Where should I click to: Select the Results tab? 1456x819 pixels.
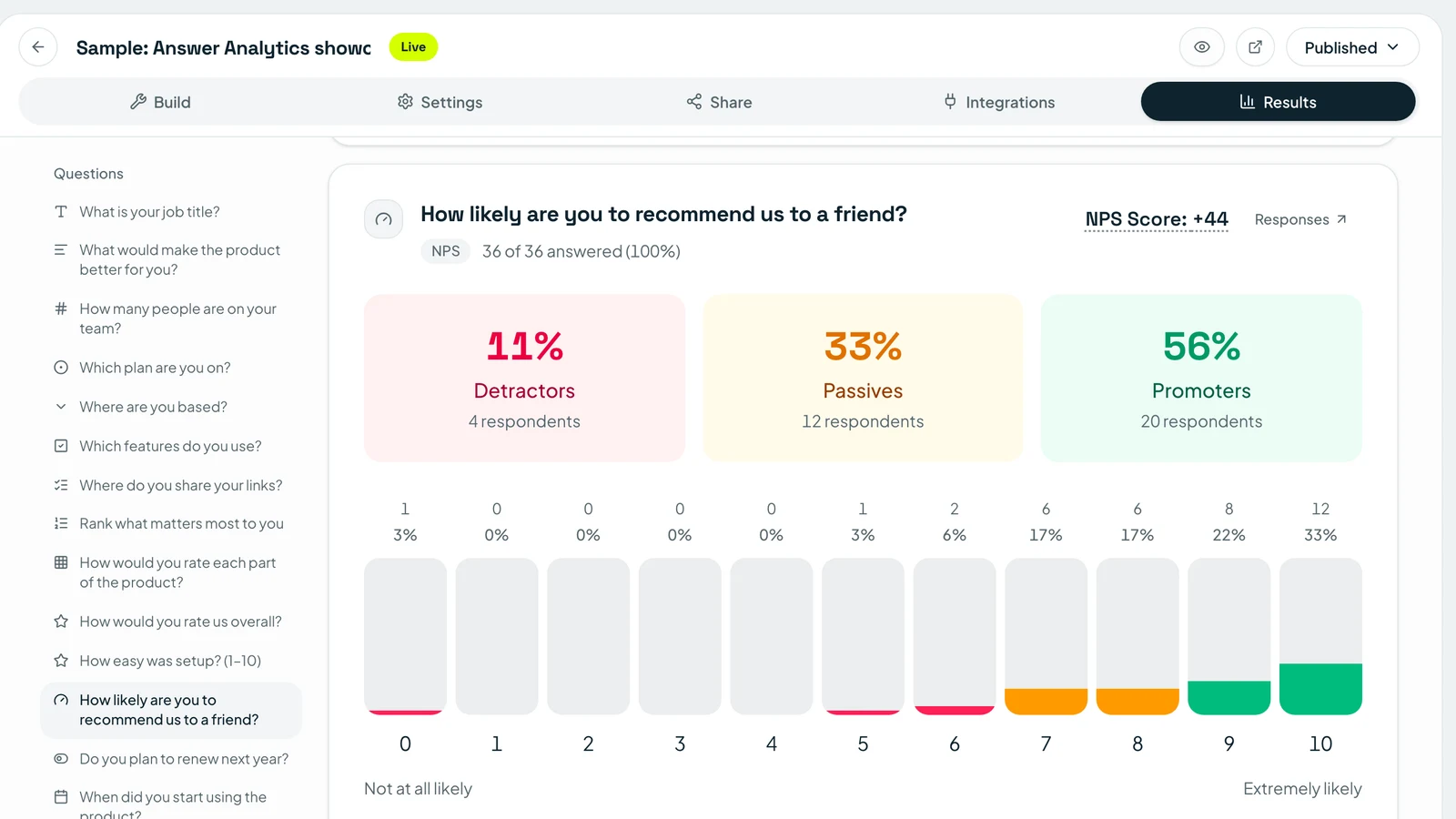click(1278, 102)
